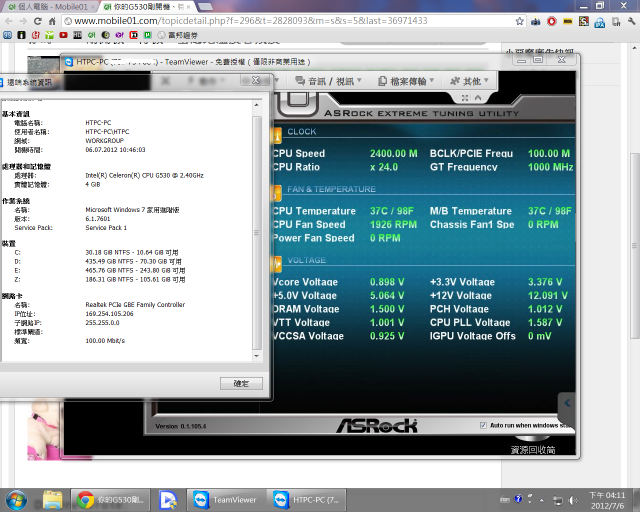Open TeamViewer 檔案傳輸 menu

click(406, 81)
